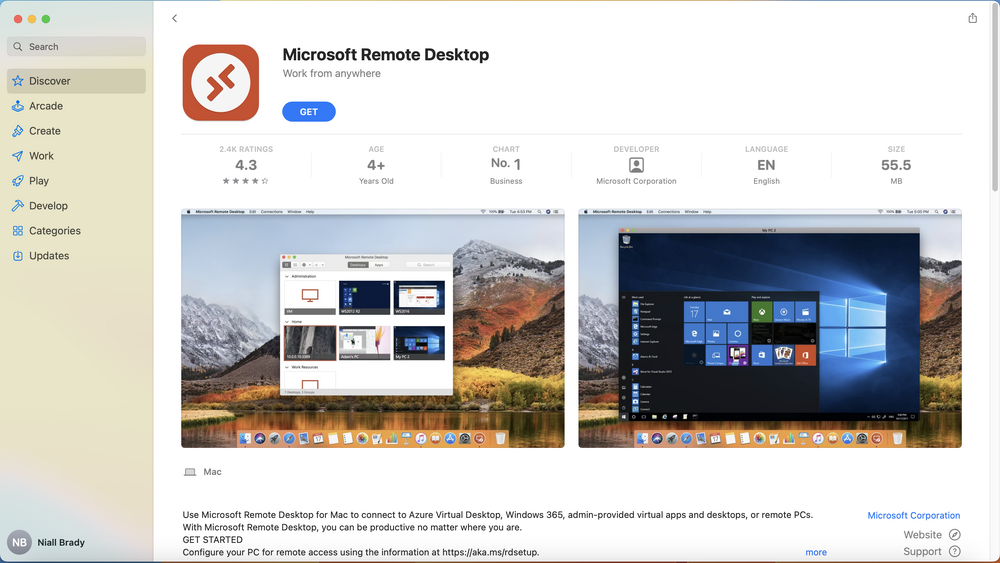1000x563 pixels.
Task: Click the 4+ age rating
Action: 376,165
